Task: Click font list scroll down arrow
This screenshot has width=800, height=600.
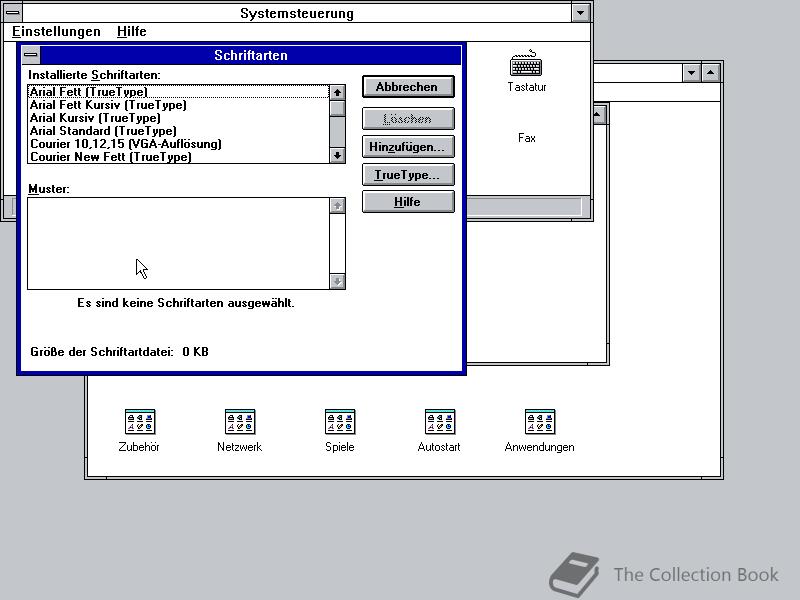Action: (337, 155)
